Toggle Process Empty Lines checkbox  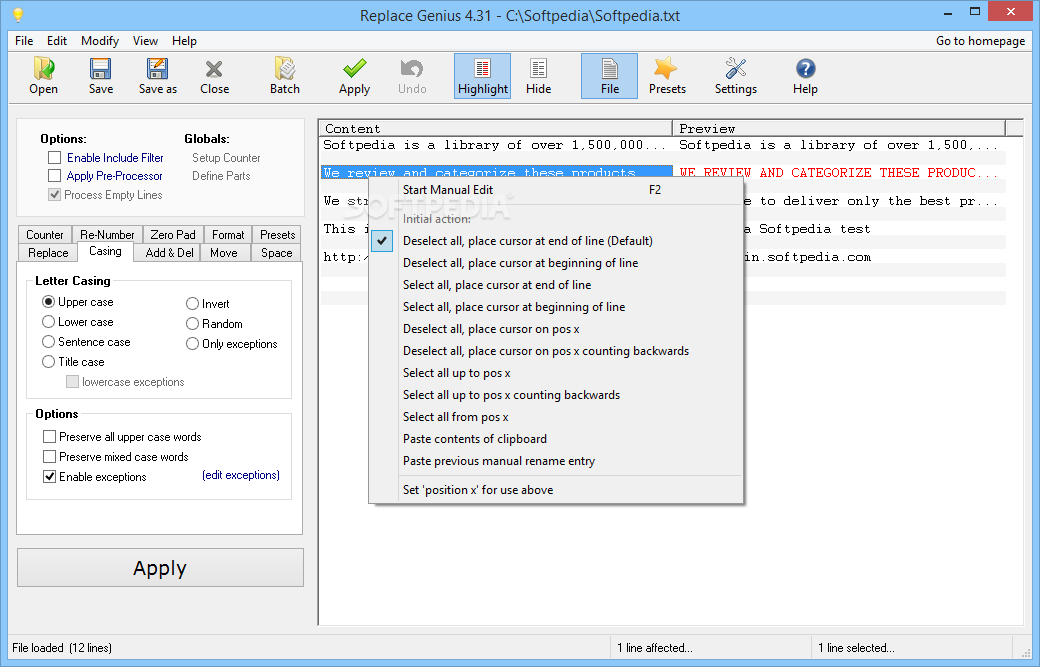click(54, 195)
